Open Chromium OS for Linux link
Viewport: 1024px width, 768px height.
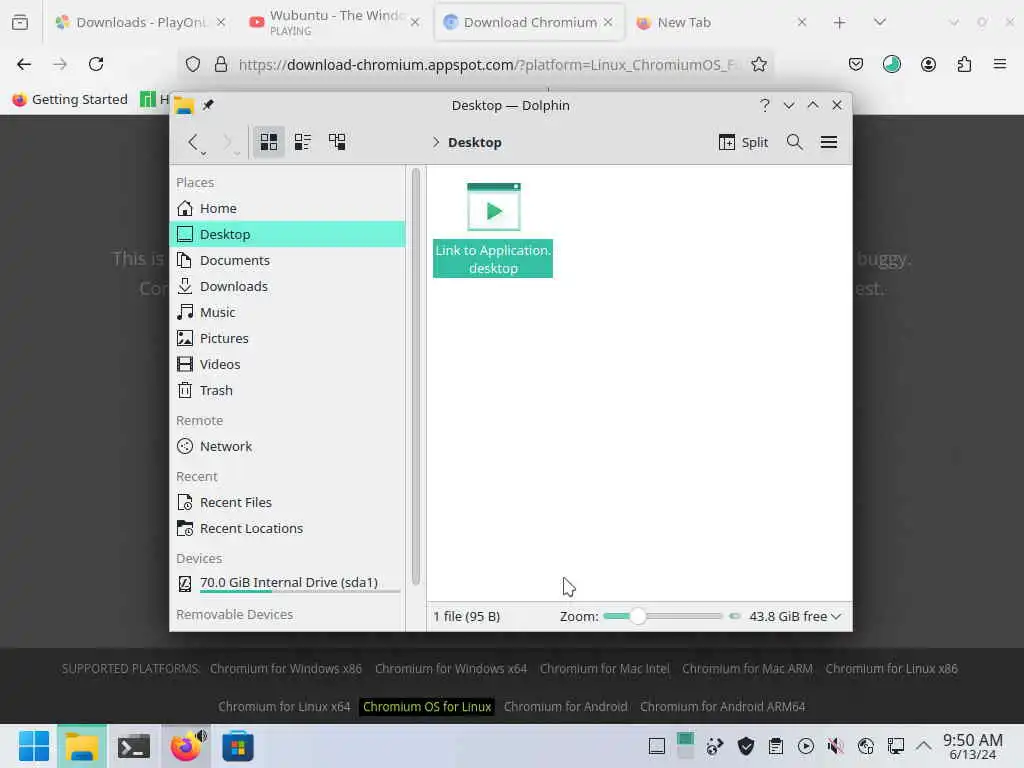point(427,707)
